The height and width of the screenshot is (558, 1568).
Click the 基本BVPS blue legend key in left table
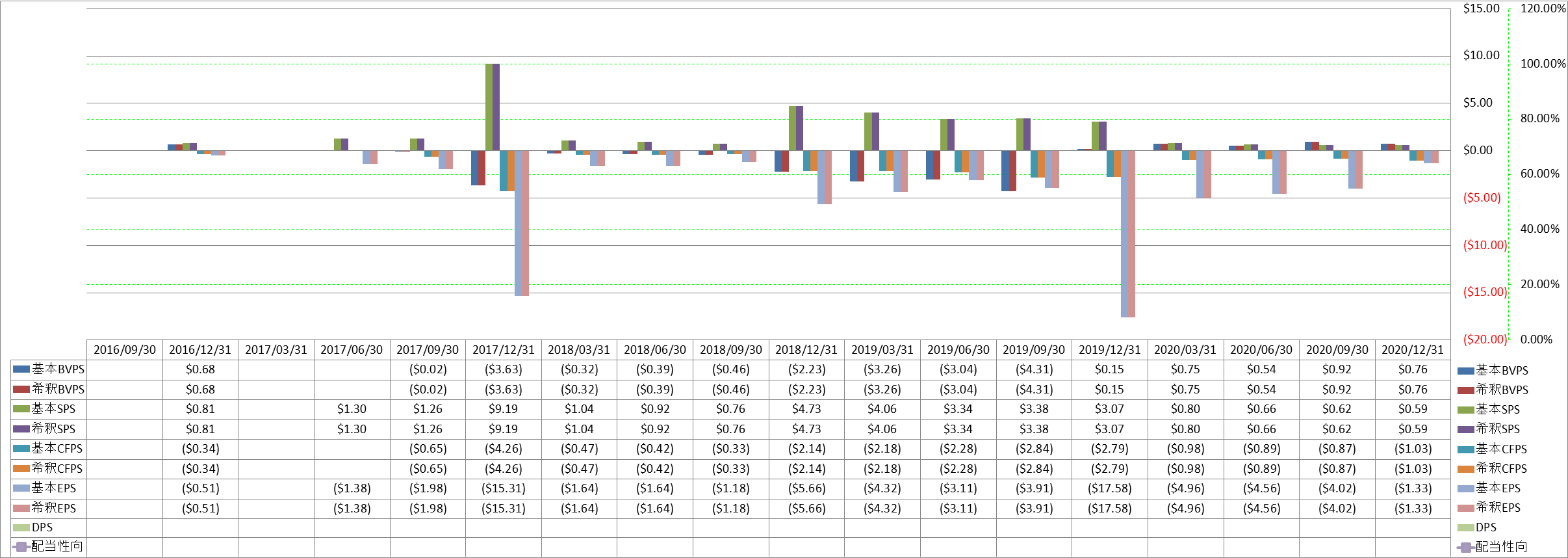21,369
